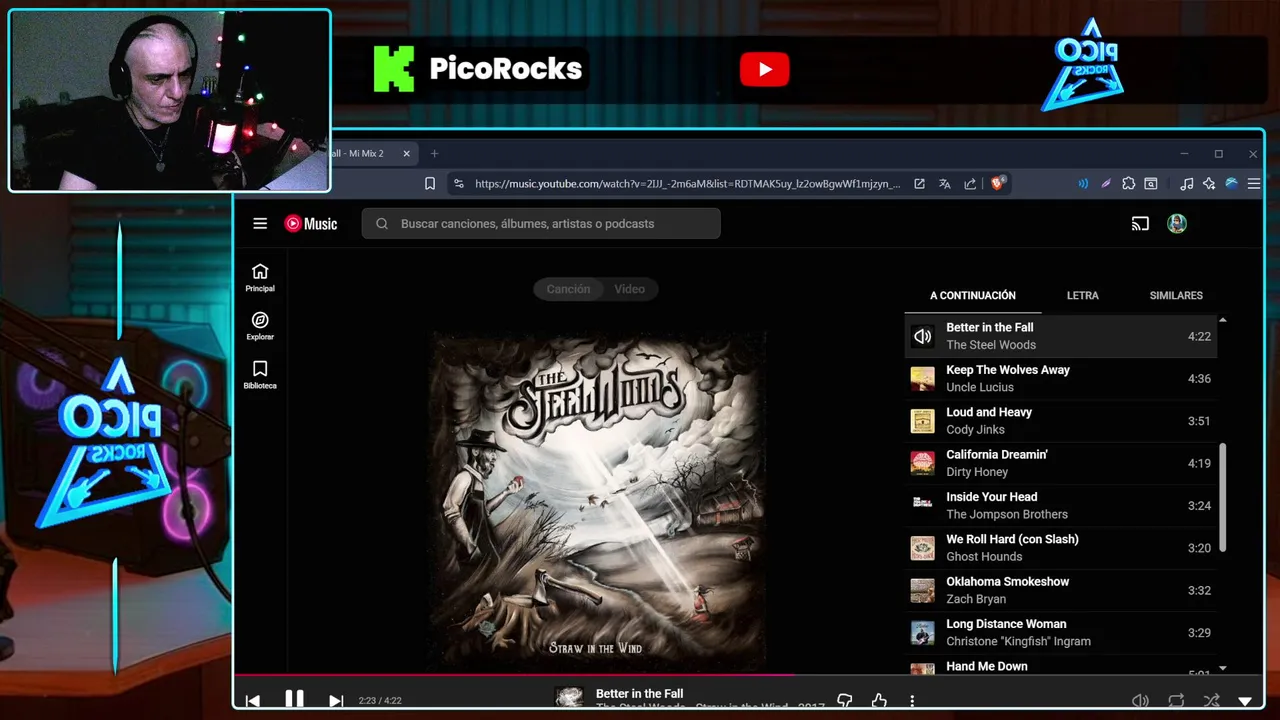This screenshot has width=1280, height=720.
Task: Click the feather extension icon
Action: (x=1106, y=184)
